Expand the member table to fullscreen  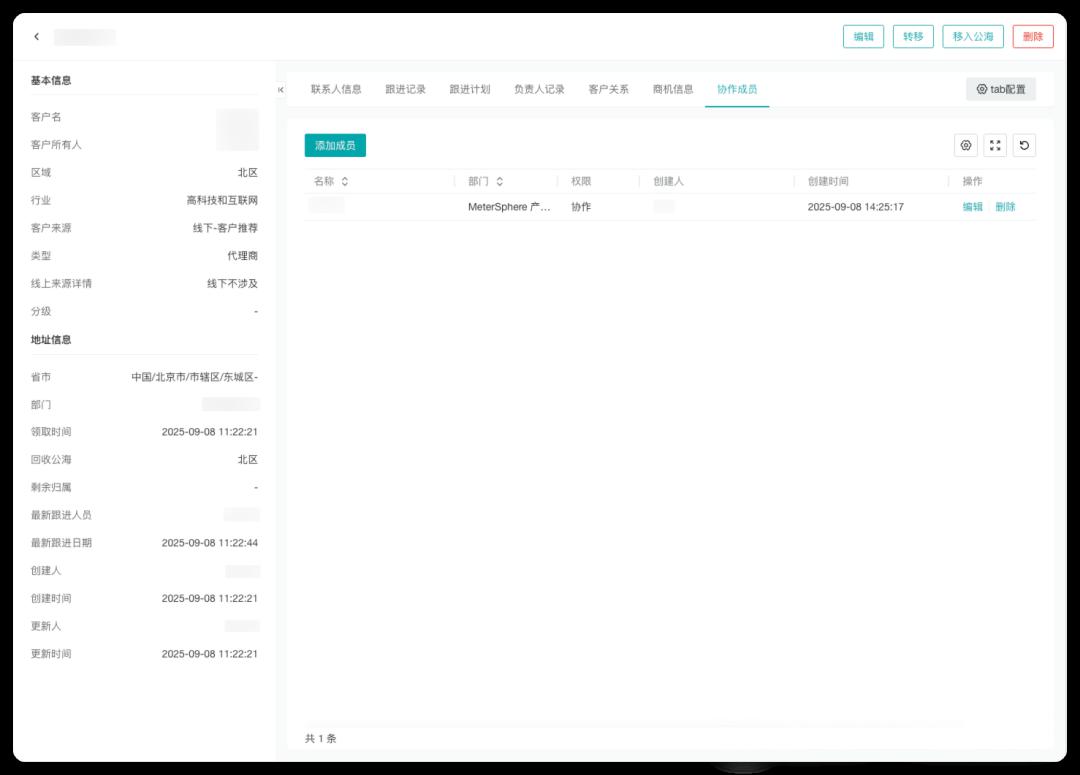click(995, 145)
